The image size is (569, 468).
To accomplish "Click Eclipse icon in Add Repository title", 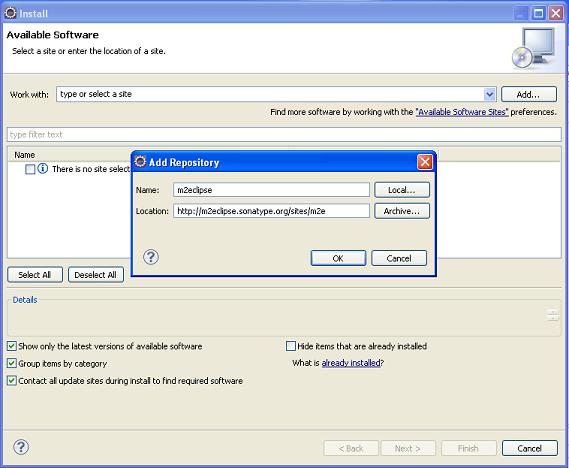I will 140,161.
